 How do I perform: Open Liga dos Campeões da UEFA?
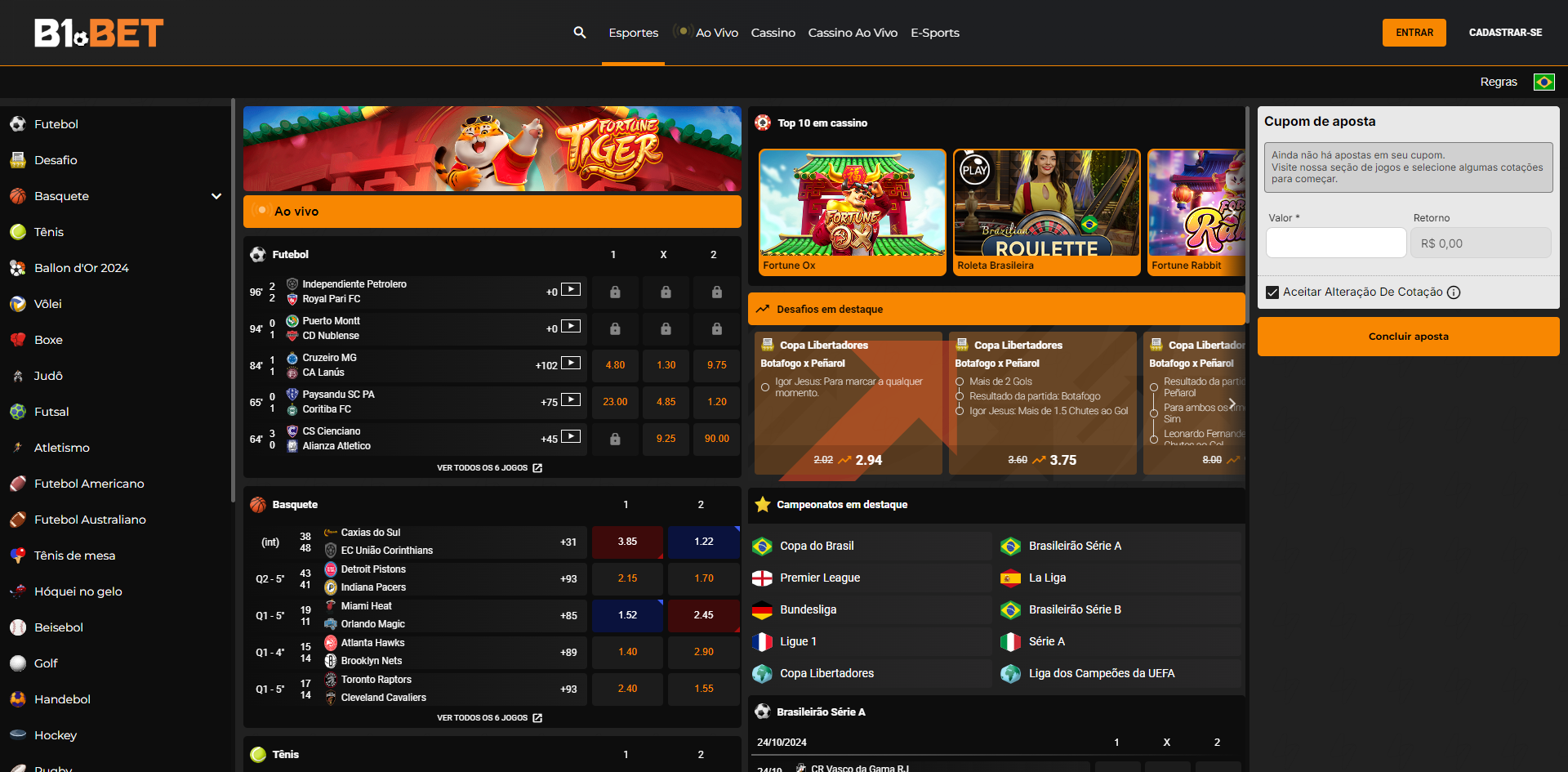tap(1120, 673)
